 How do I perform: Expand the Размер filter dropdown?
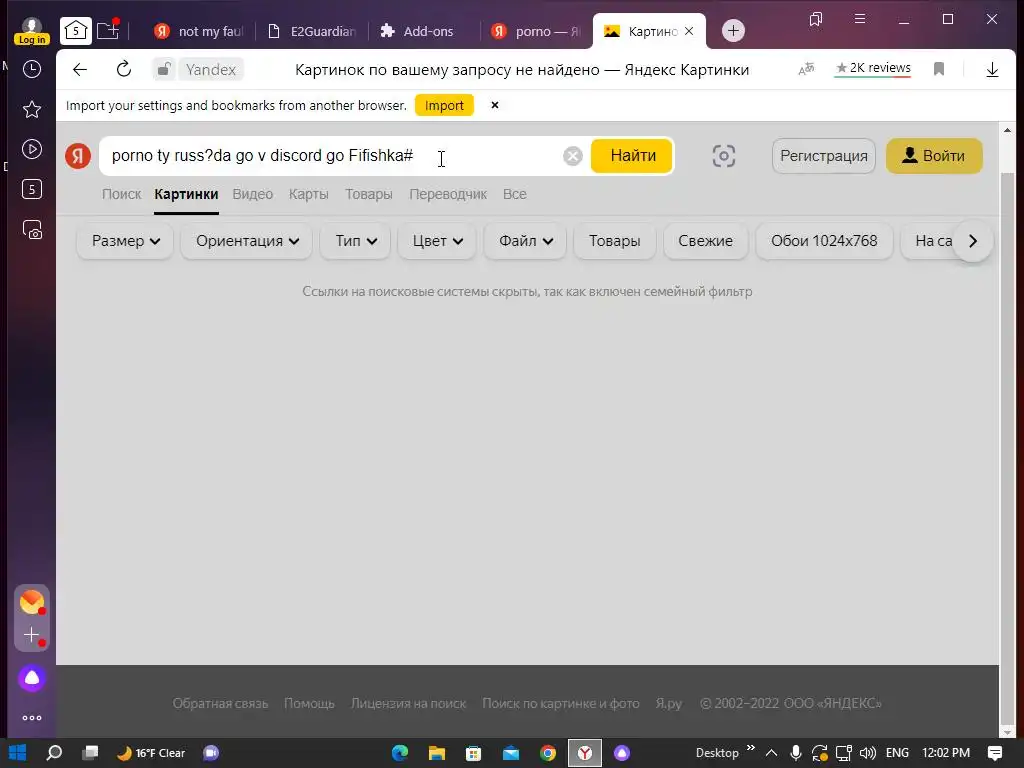(125, 241)
